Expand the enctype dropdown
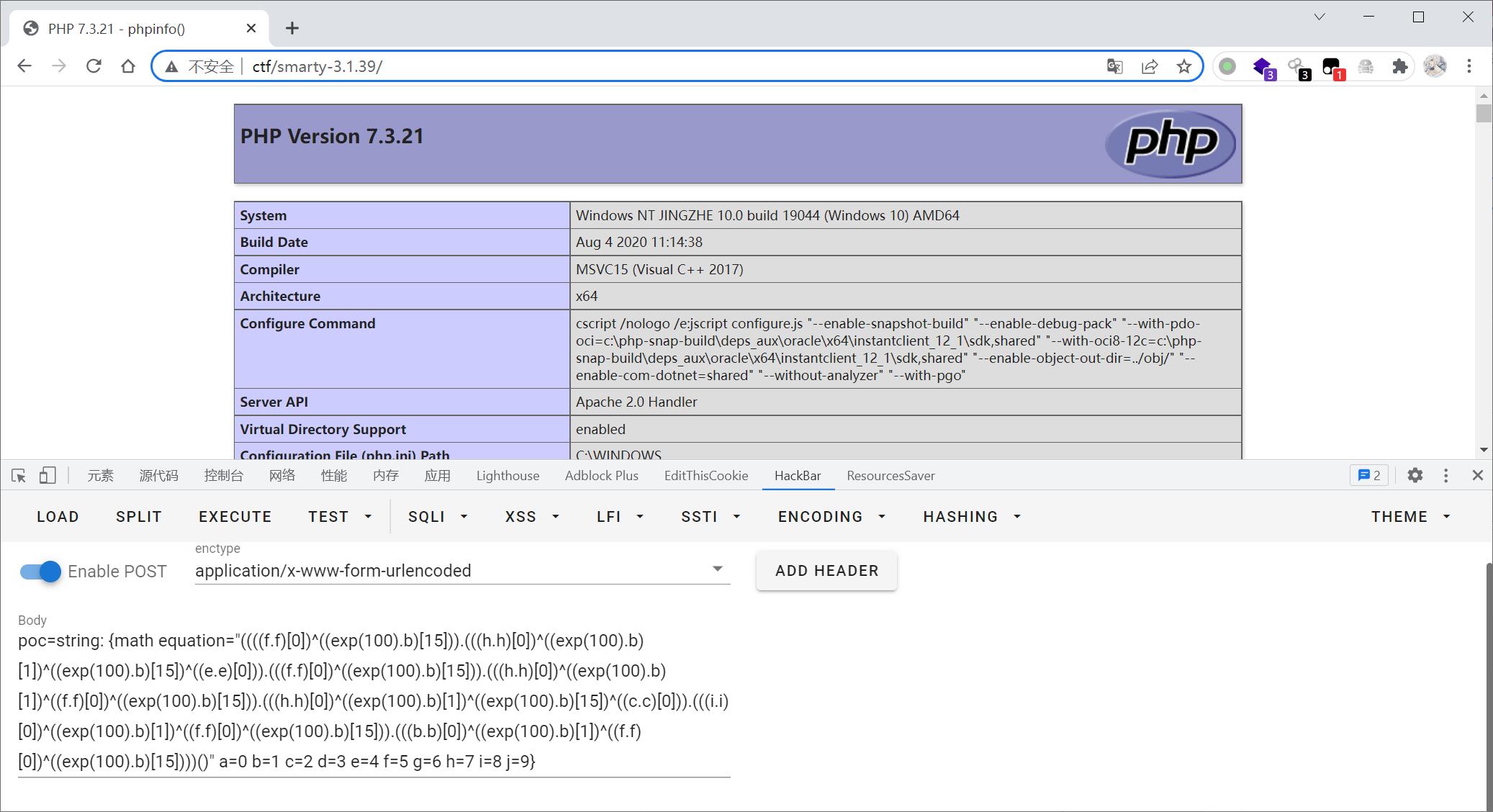This screenshot has width=1493, height=812. click(x=717, y=569)
